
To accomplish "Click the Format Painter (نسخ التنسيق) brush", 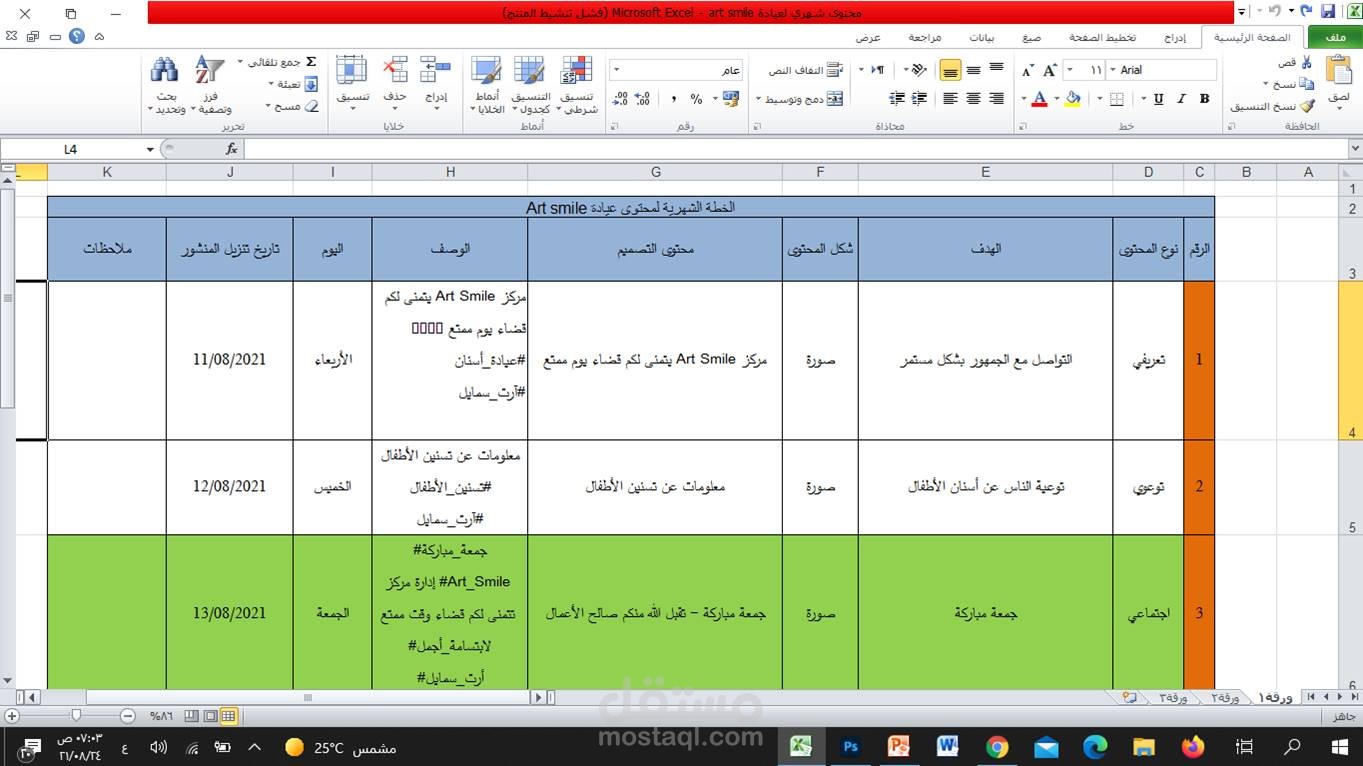I will click(x=1306, y=106).
